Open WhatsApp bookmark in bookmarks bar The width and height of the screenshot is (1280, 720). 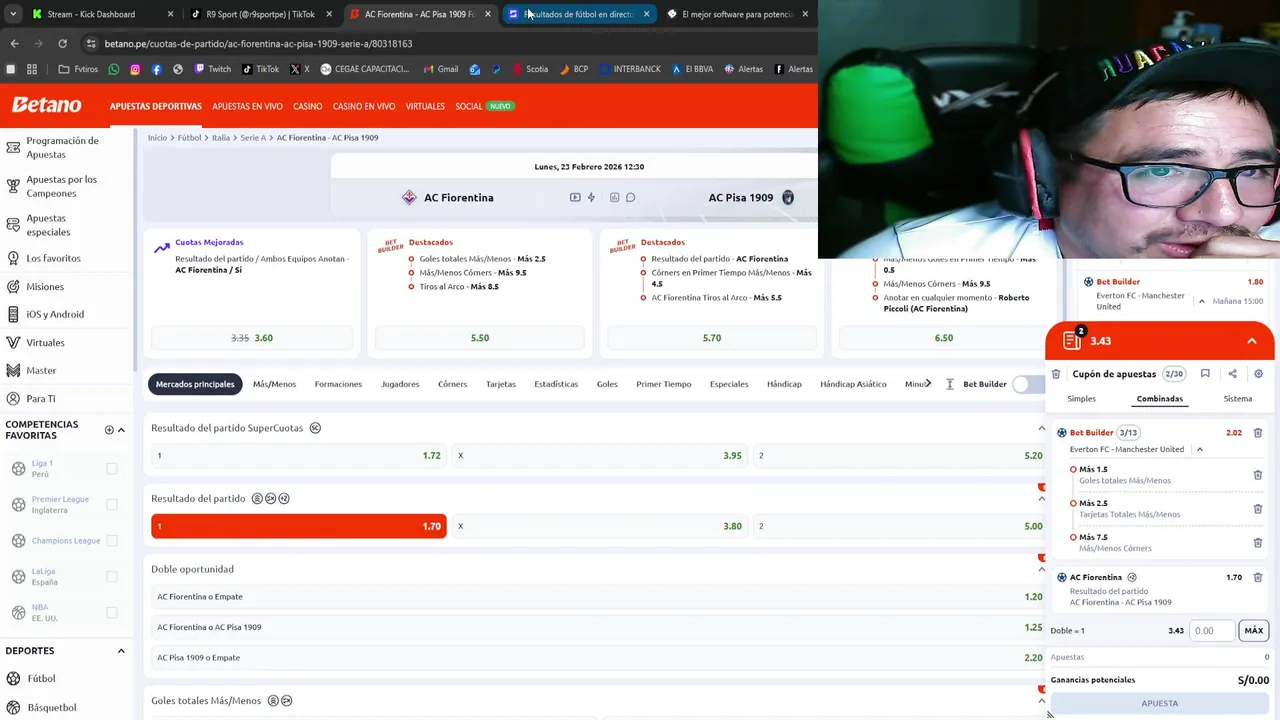(114, 69)
